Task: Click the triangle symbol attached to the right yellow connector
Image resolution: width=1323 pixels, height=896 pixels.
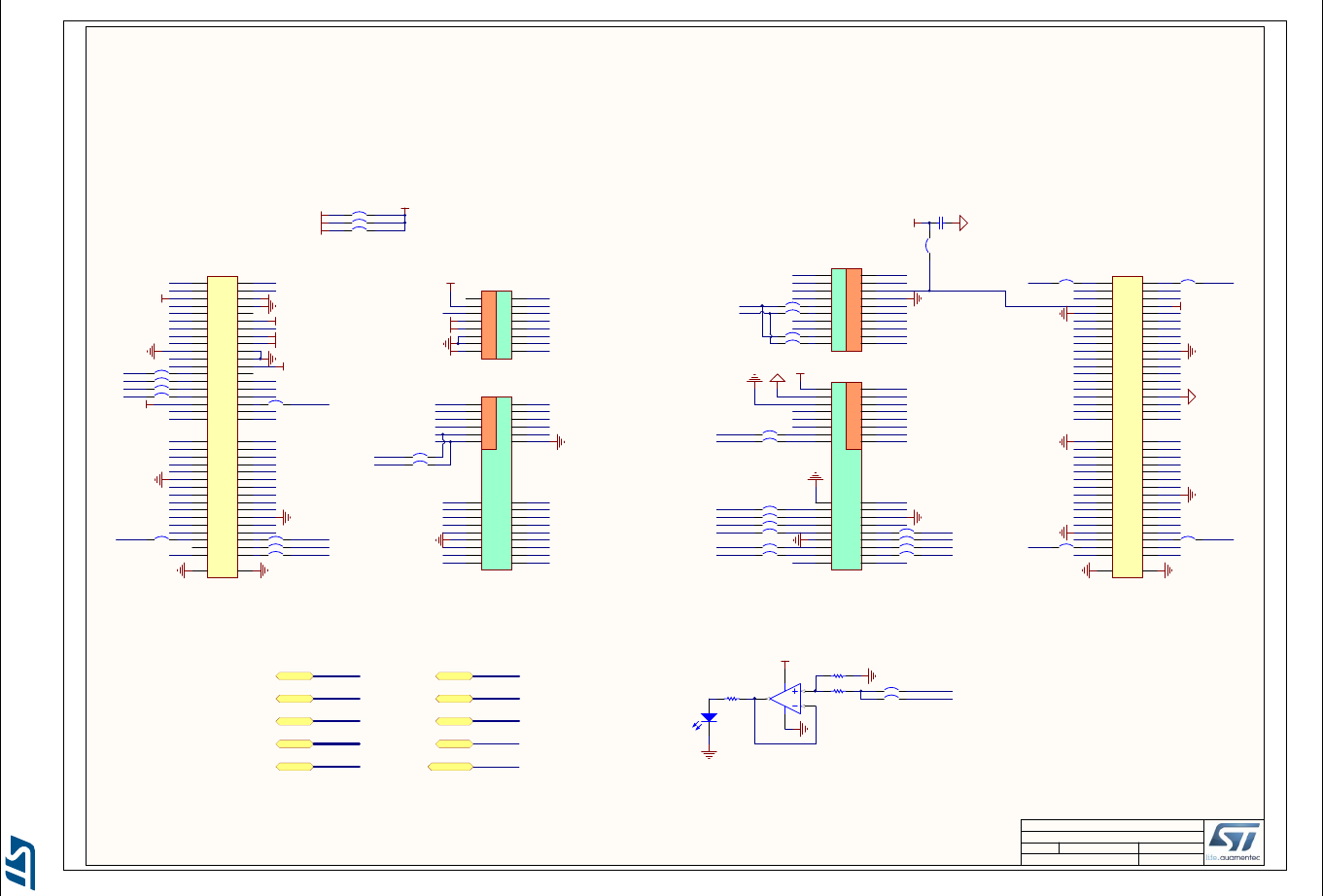Action: pos(1191,396)
